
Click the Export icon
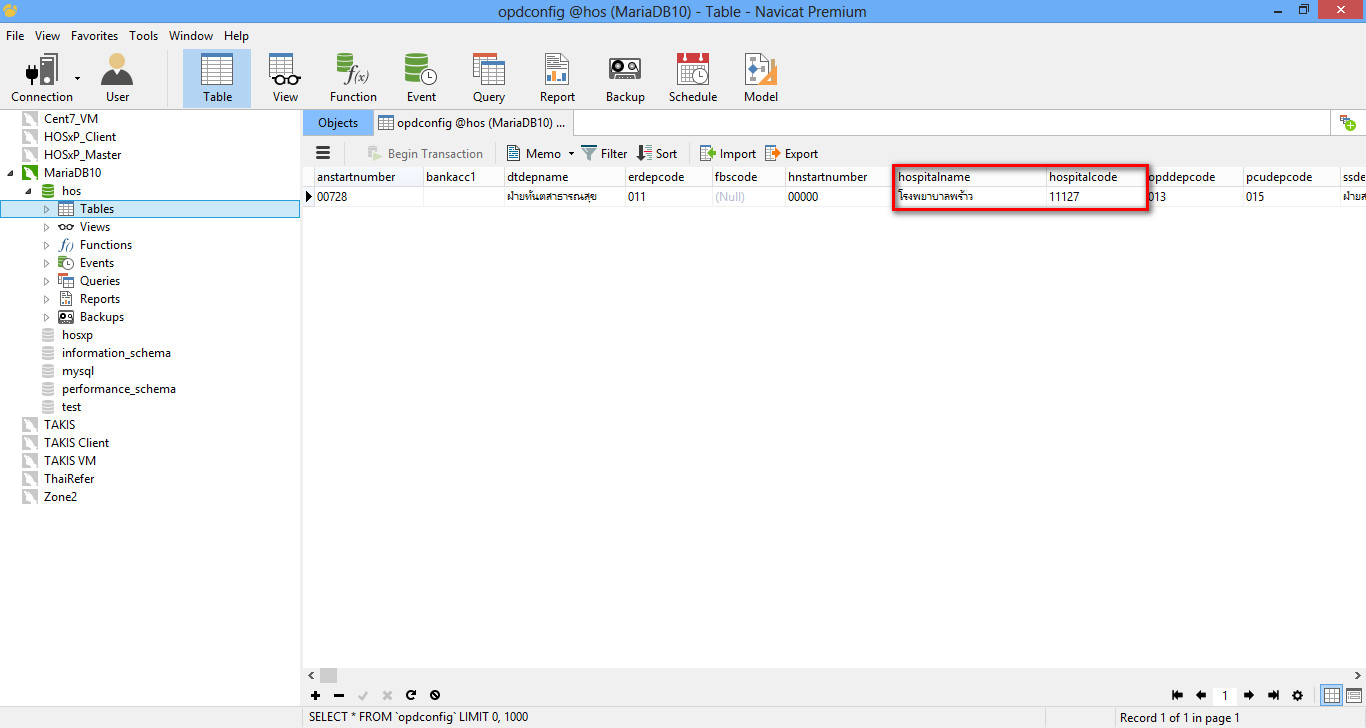pos(791,153)
